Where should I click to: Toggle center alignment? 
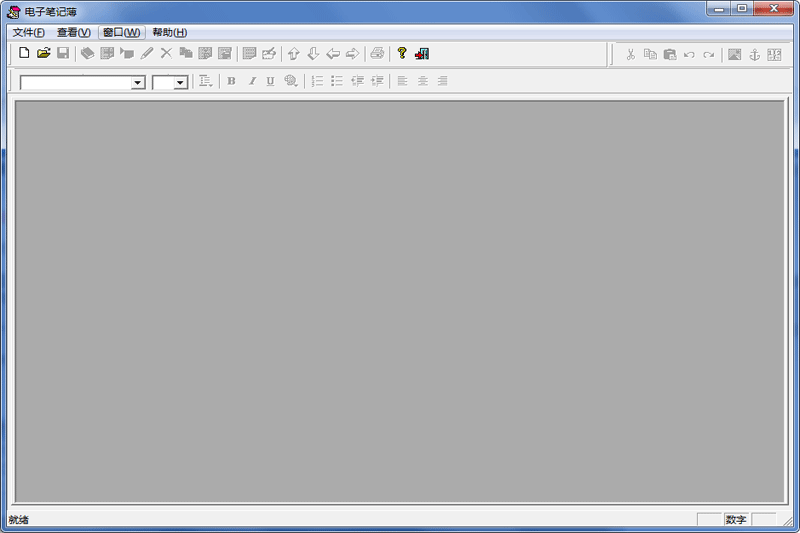(422, 81)
